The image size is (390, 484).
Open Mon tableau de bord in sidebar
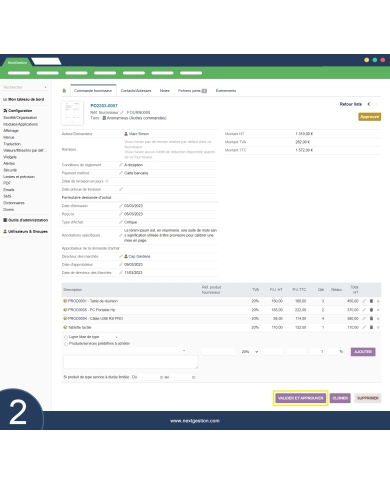pos(24,99)
